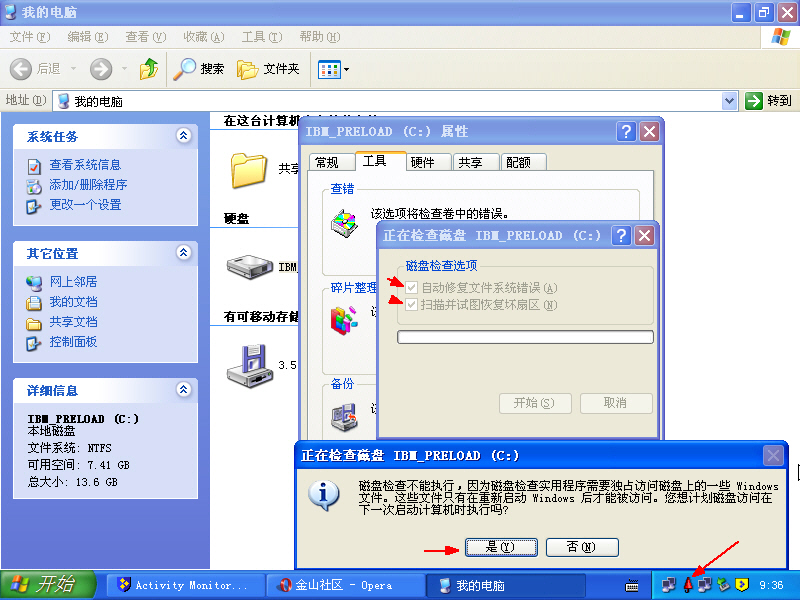Open 网上邻居 from other places
Image resolution: width=800 pixels, height=600 pixels.
tap(73, 282)
